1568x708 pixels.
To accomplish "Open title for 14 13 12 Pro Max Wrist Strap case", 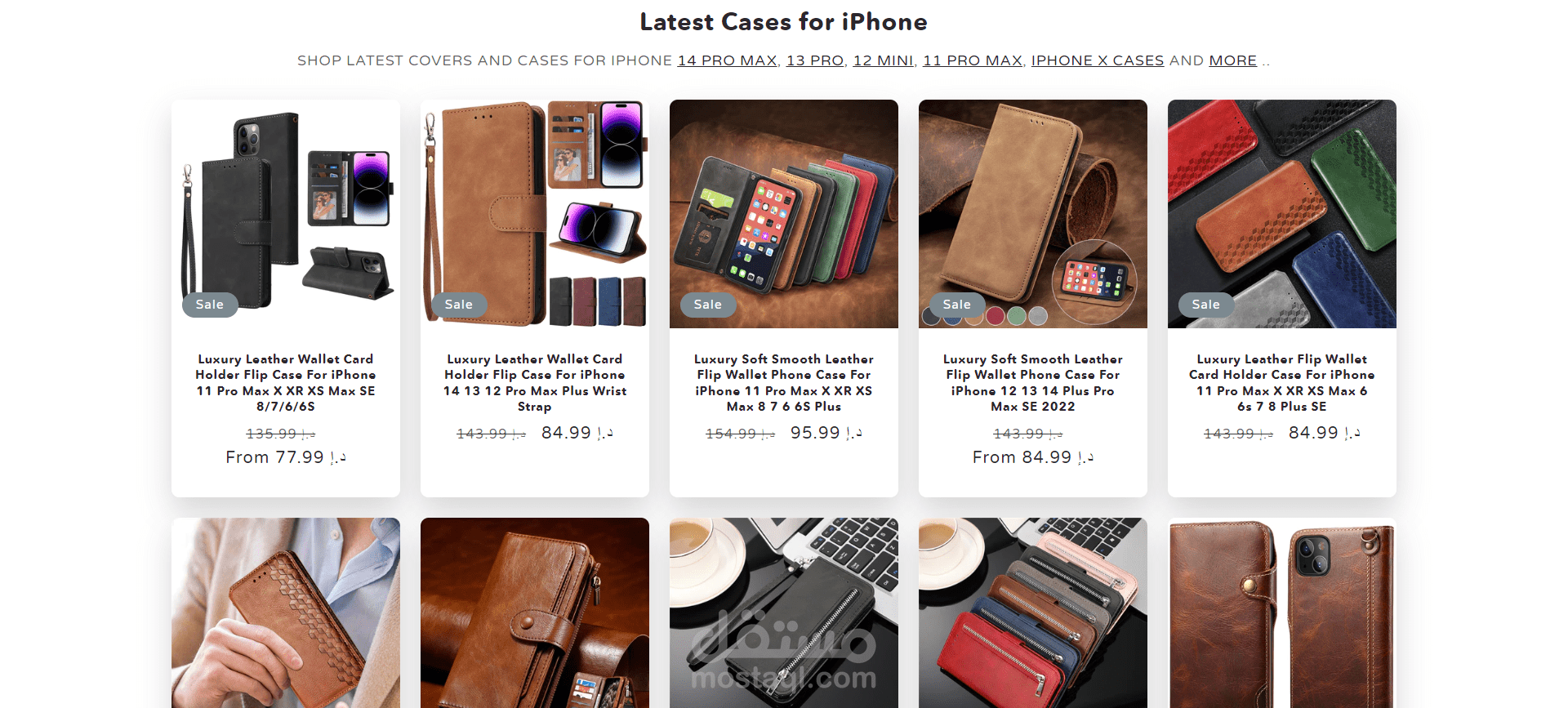I will pyautogui.click(x=535, y=382).
